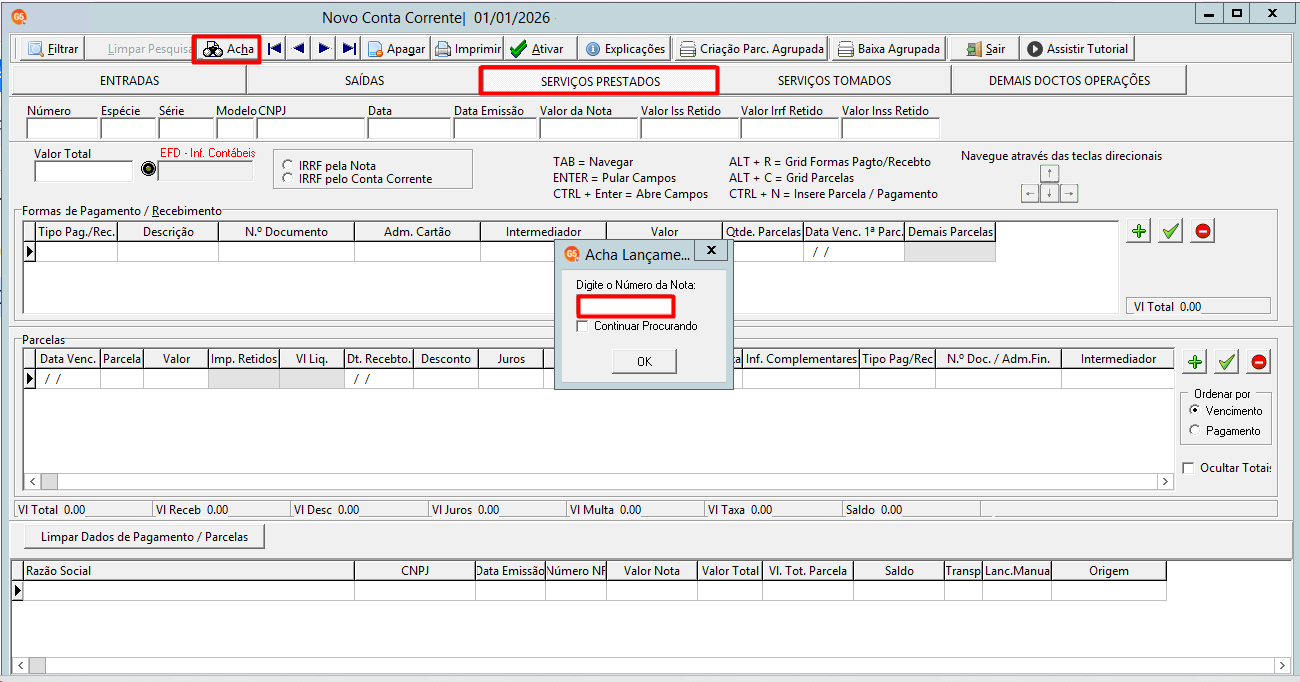Add a payment form with the green plus

point(1138,231)
